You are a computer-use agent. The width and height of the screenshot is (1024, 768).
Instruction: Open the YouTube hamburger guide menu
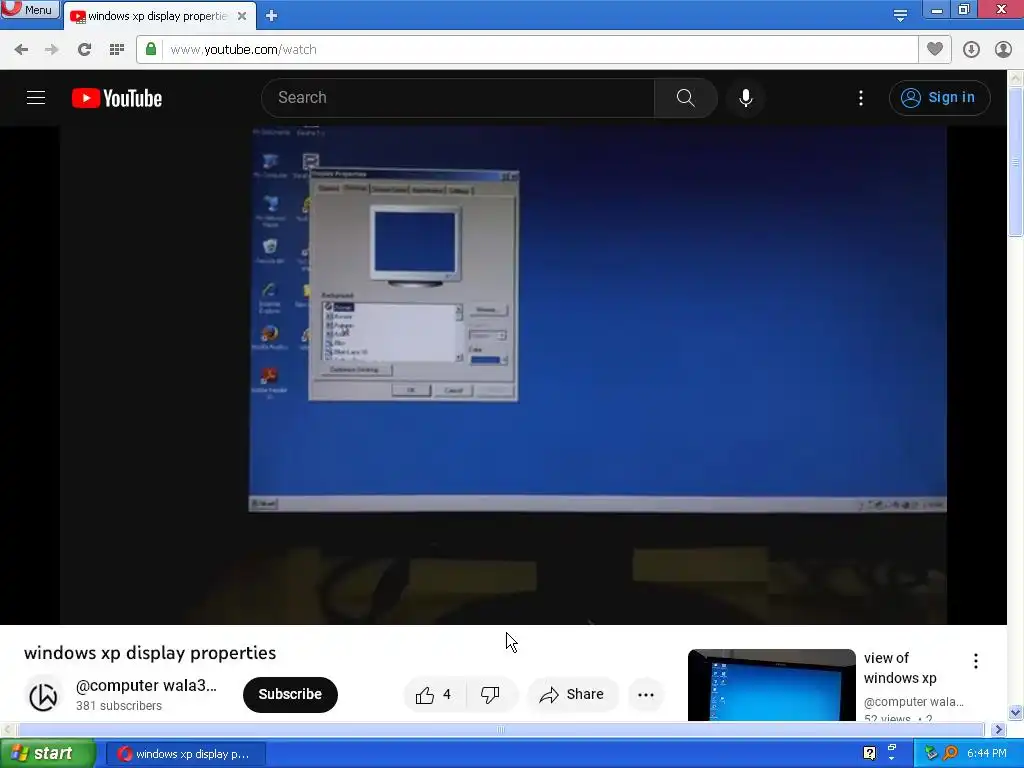point(36,98)
